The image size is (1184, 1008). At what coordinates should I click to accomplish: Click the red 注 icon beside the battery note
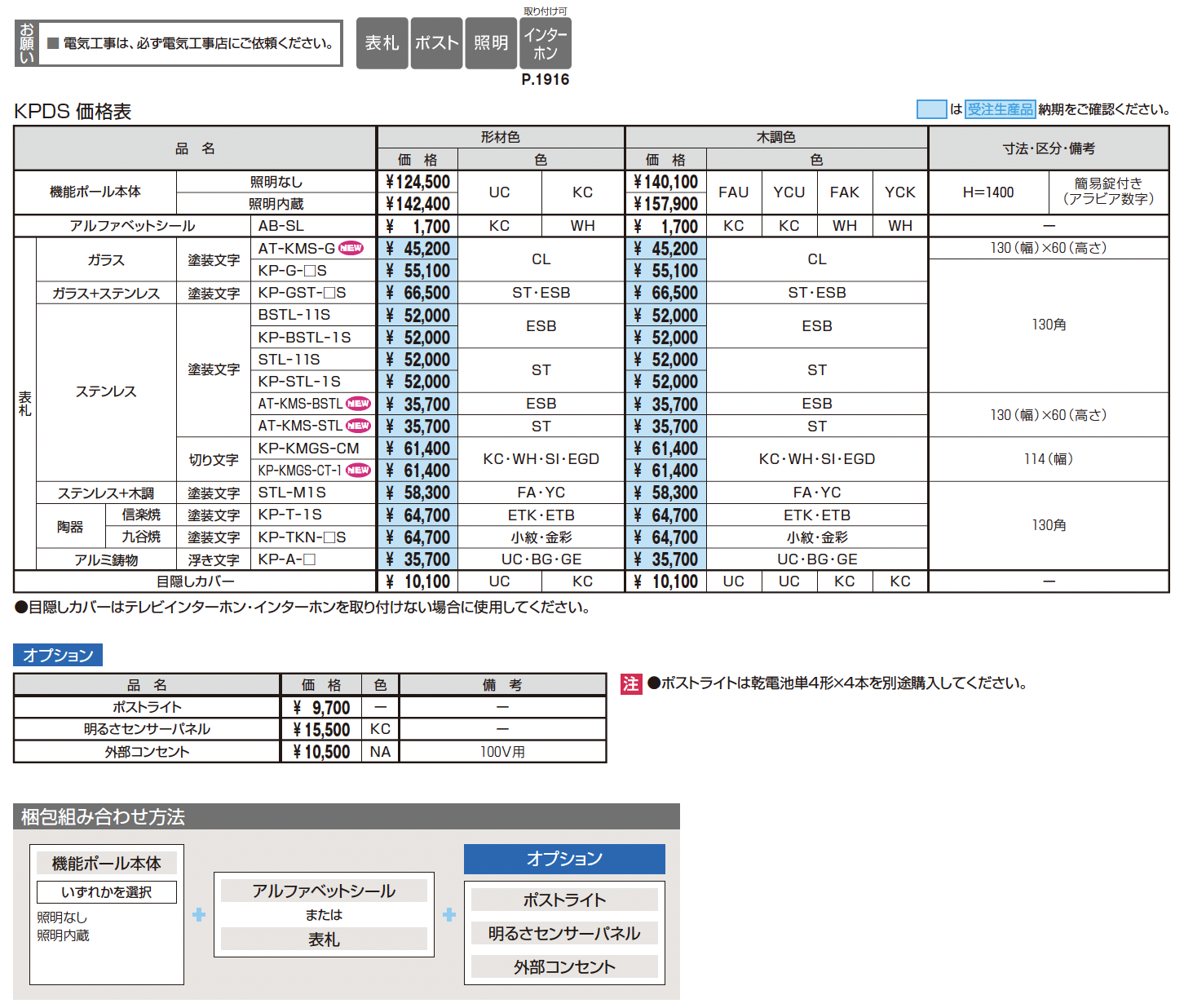(x=631, y=683)
